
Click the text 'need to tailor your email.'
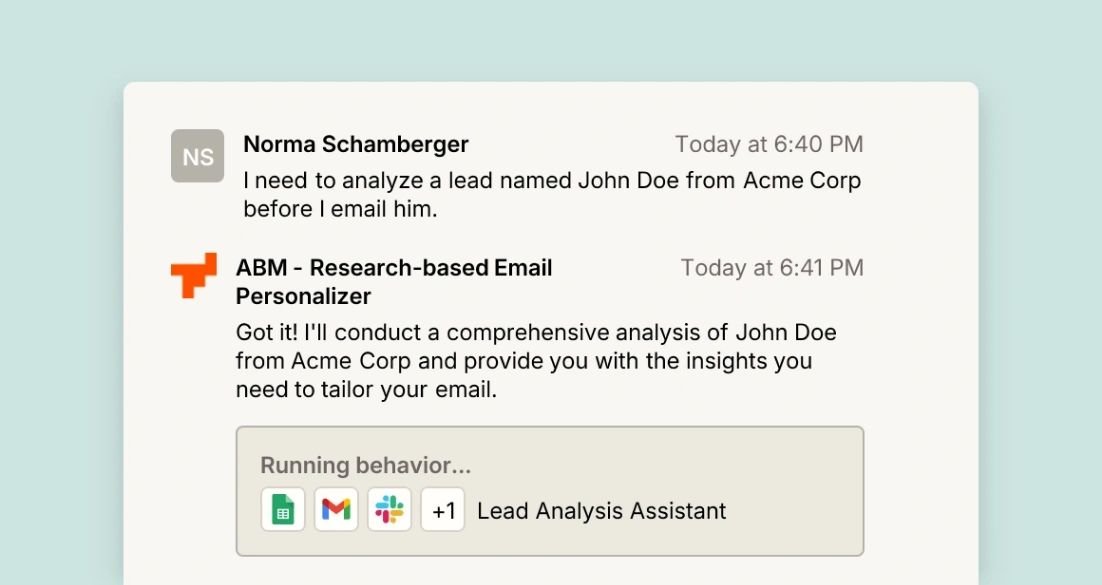[x=366, y=390]
